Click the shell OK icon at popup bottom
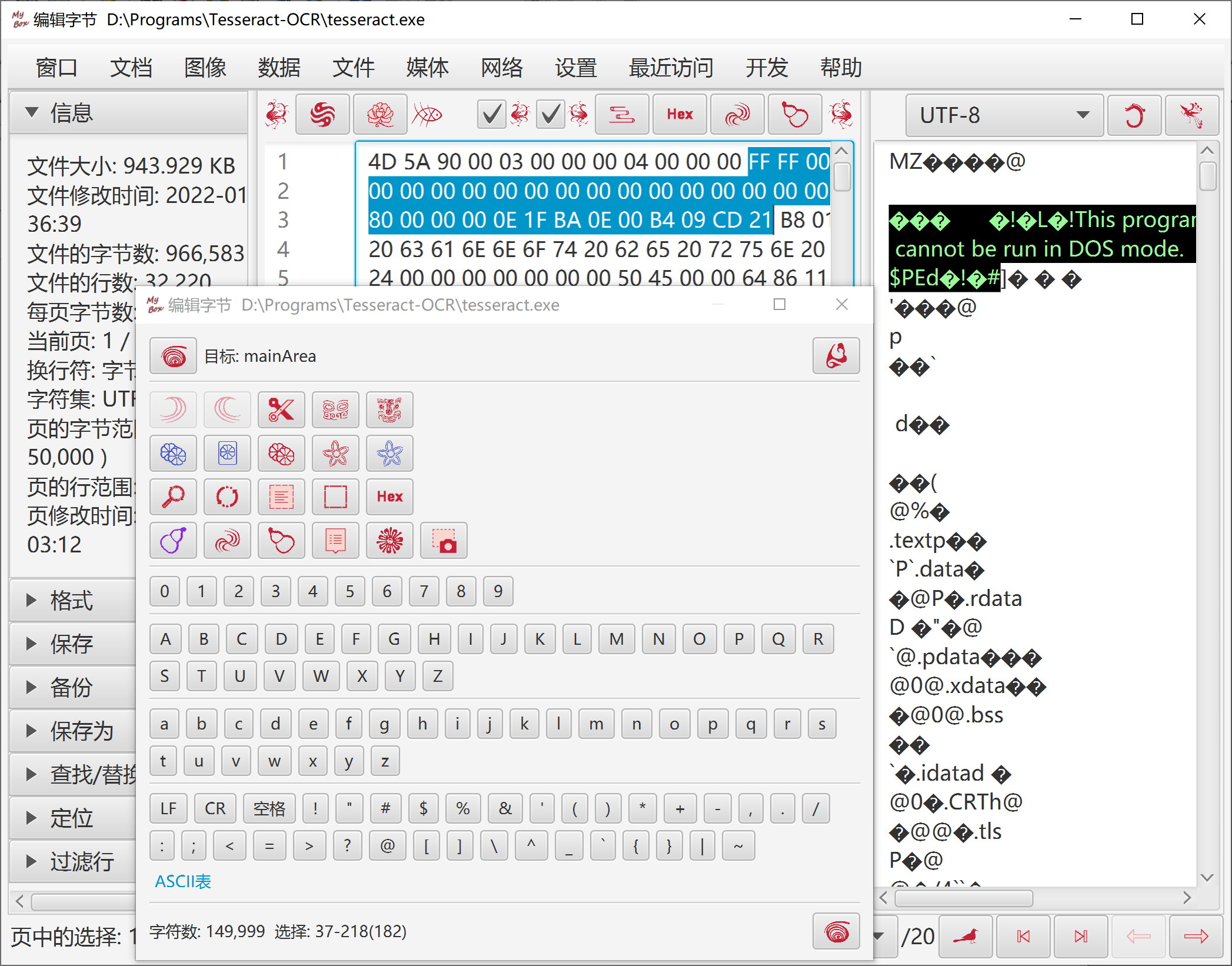Image resolution: width=1232 pixels, height=966 pixels. click(836, 931)
